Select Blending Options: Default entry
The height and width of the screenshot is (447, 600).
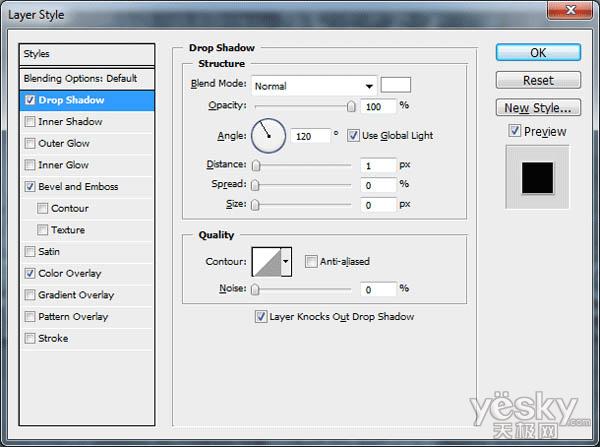click(87, 78)
